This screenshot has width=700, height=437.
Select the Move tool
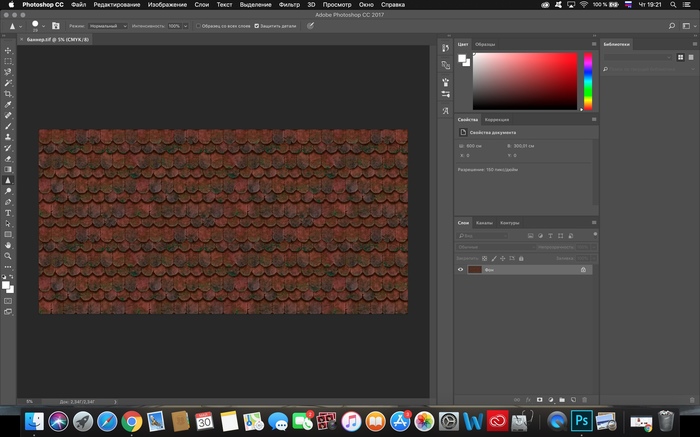(8, 50)
